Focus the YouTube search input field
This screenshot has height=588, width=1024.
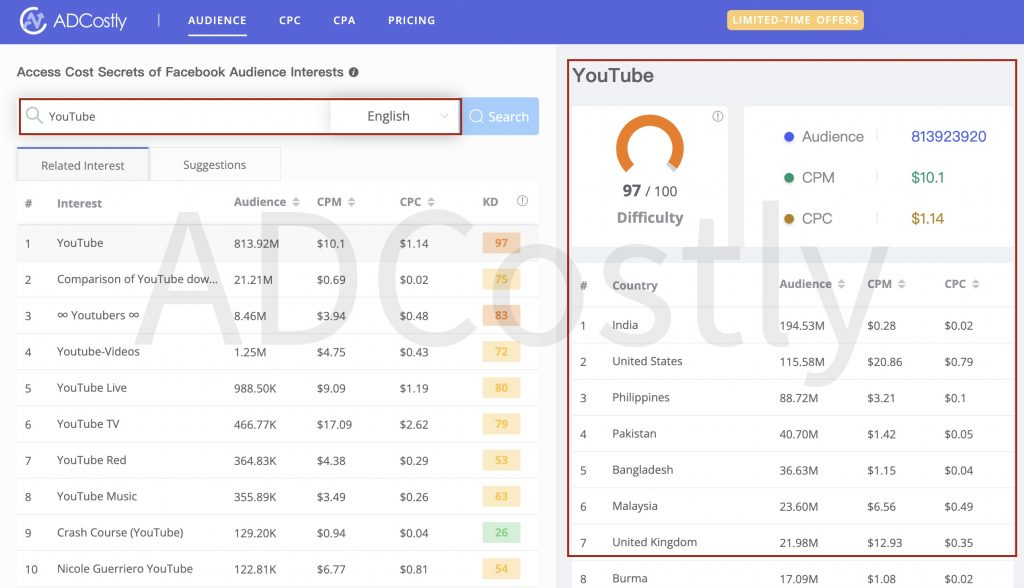coord(176,116)
